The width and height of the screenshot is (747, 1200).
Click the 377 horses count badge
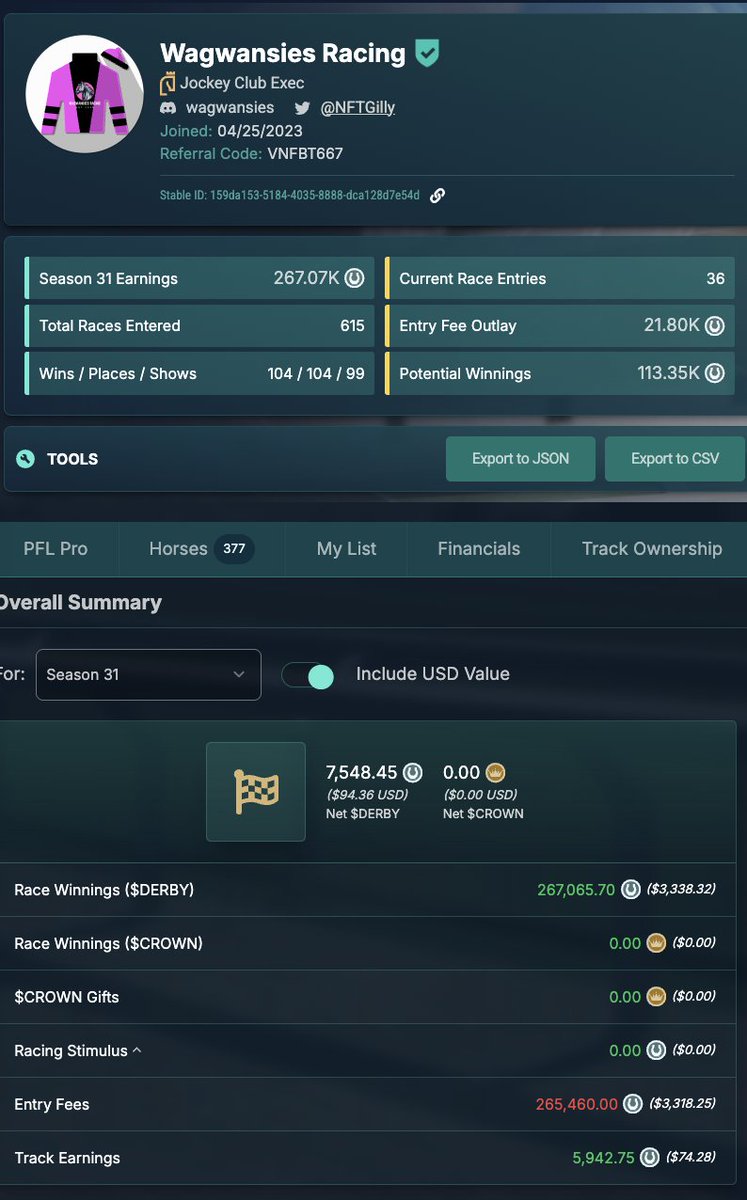tap(235, 548)
